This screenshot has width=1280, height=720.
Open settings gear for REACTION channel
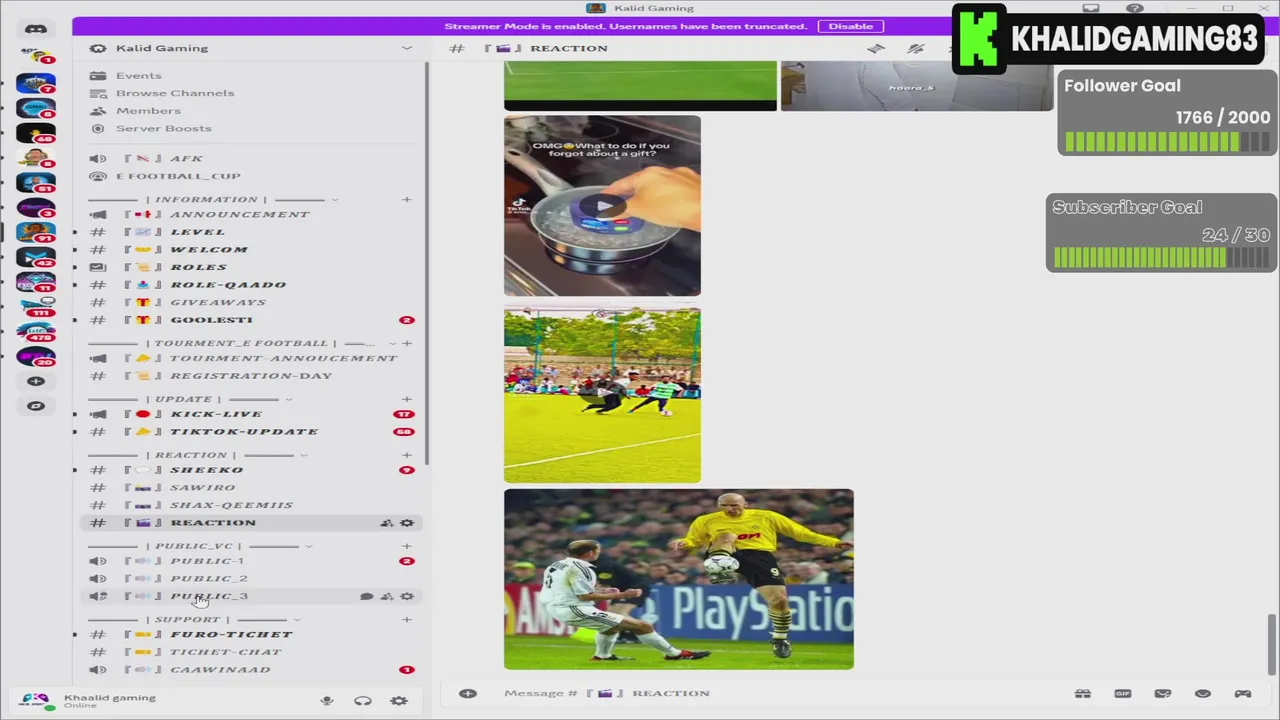click(x=407, y=523)
